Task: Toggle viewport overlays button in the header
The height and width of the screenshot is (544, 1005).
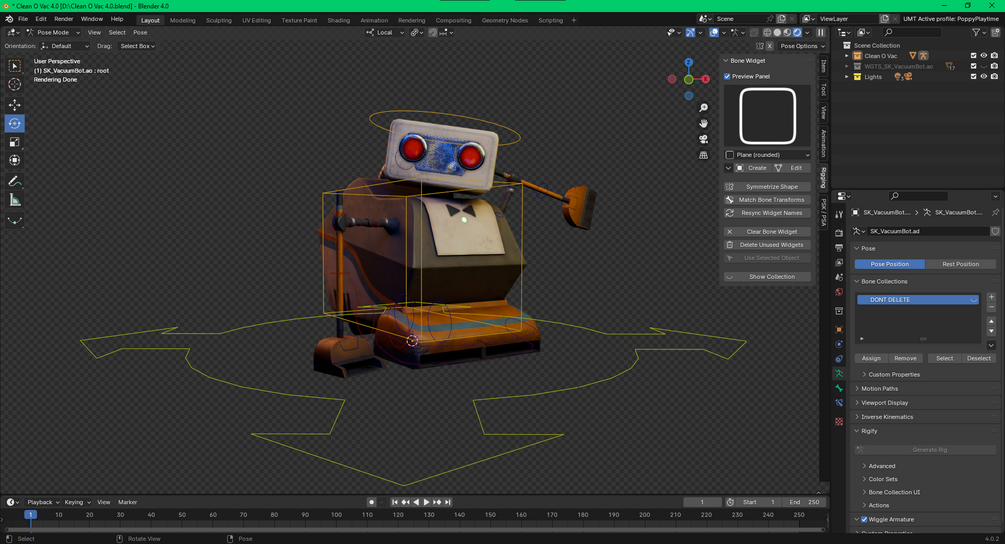Action: tap(714, 32)
